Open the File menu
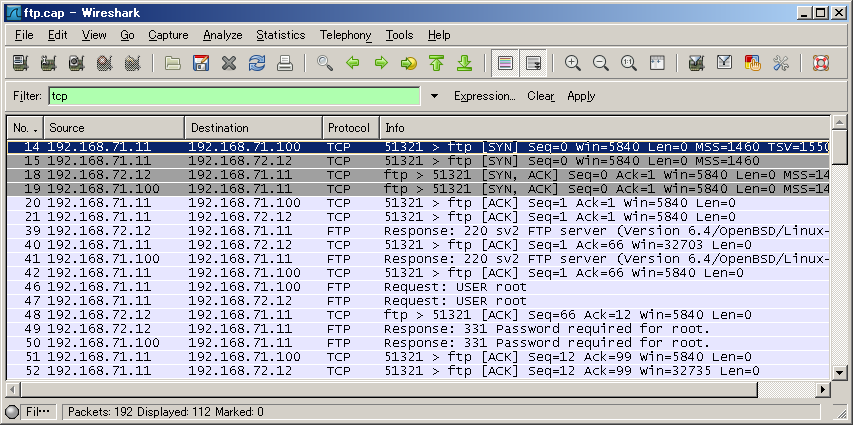Image resolution: width=853 pixels, height=425 pixels. [24, 35]
